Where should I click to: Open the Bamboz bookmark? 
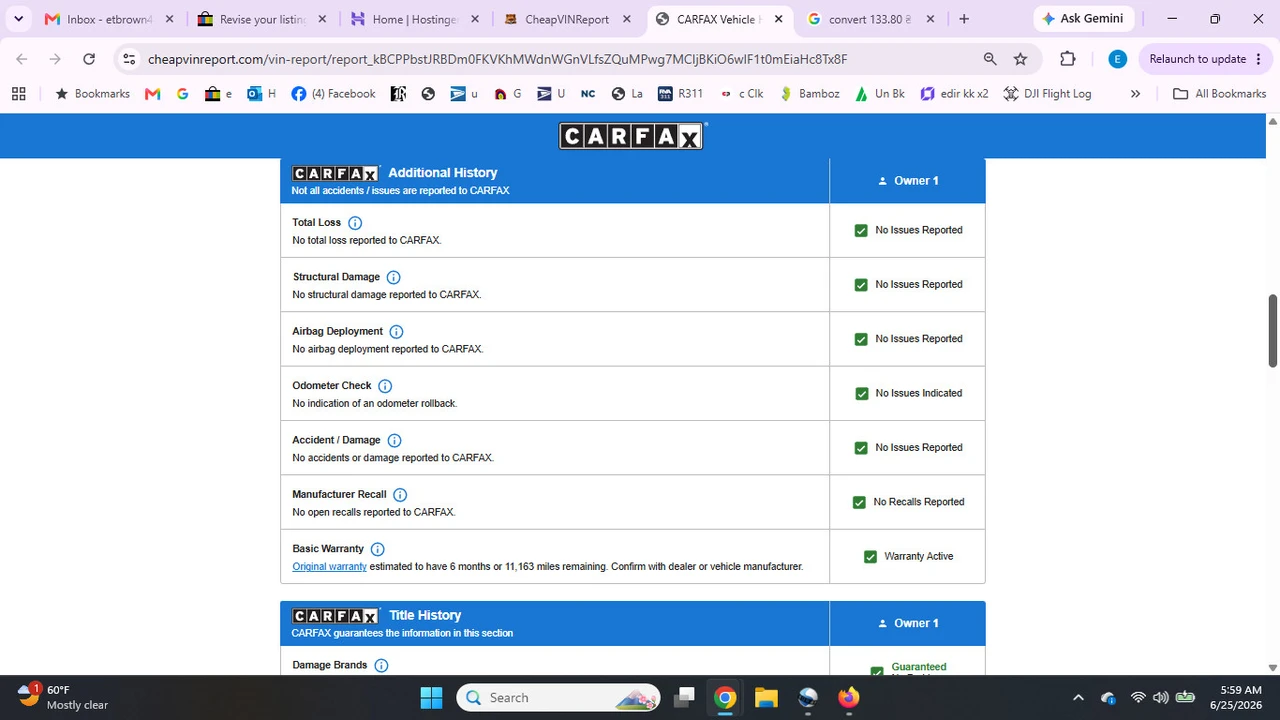point(810,94)
